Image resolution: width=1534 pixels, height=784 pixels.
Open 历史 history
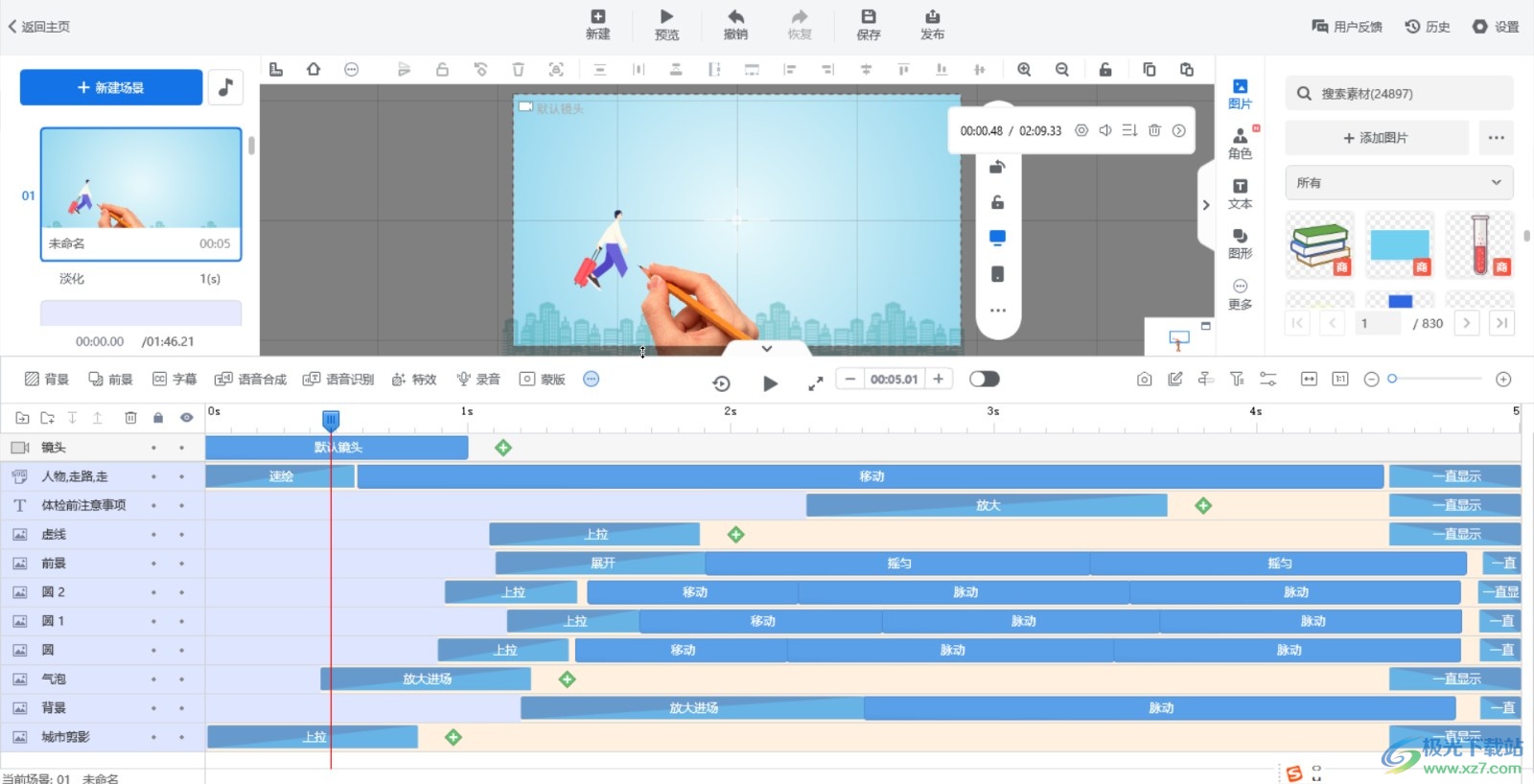[x=1428, y=27]
